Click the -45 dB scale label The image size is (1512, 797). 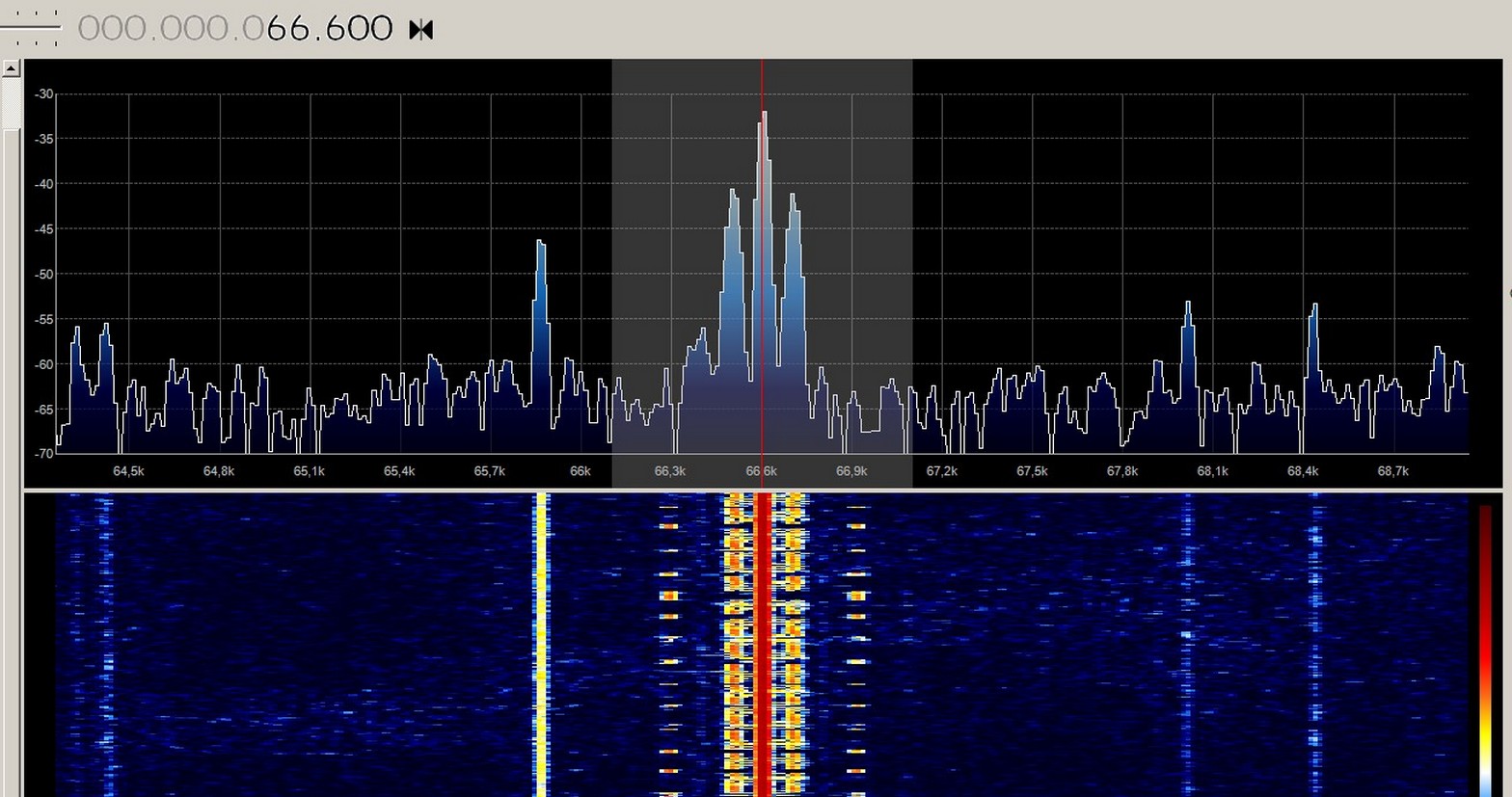[43, 229]
